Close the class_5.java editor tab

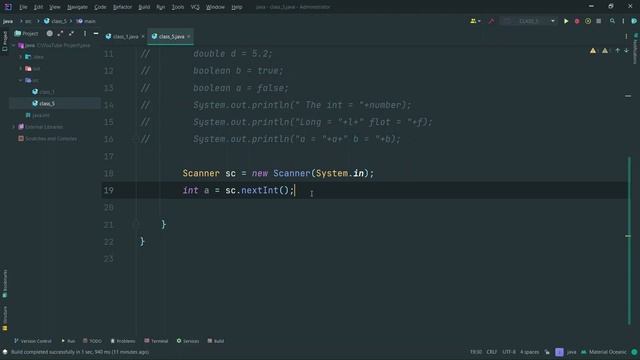click(x=189, y=36)
